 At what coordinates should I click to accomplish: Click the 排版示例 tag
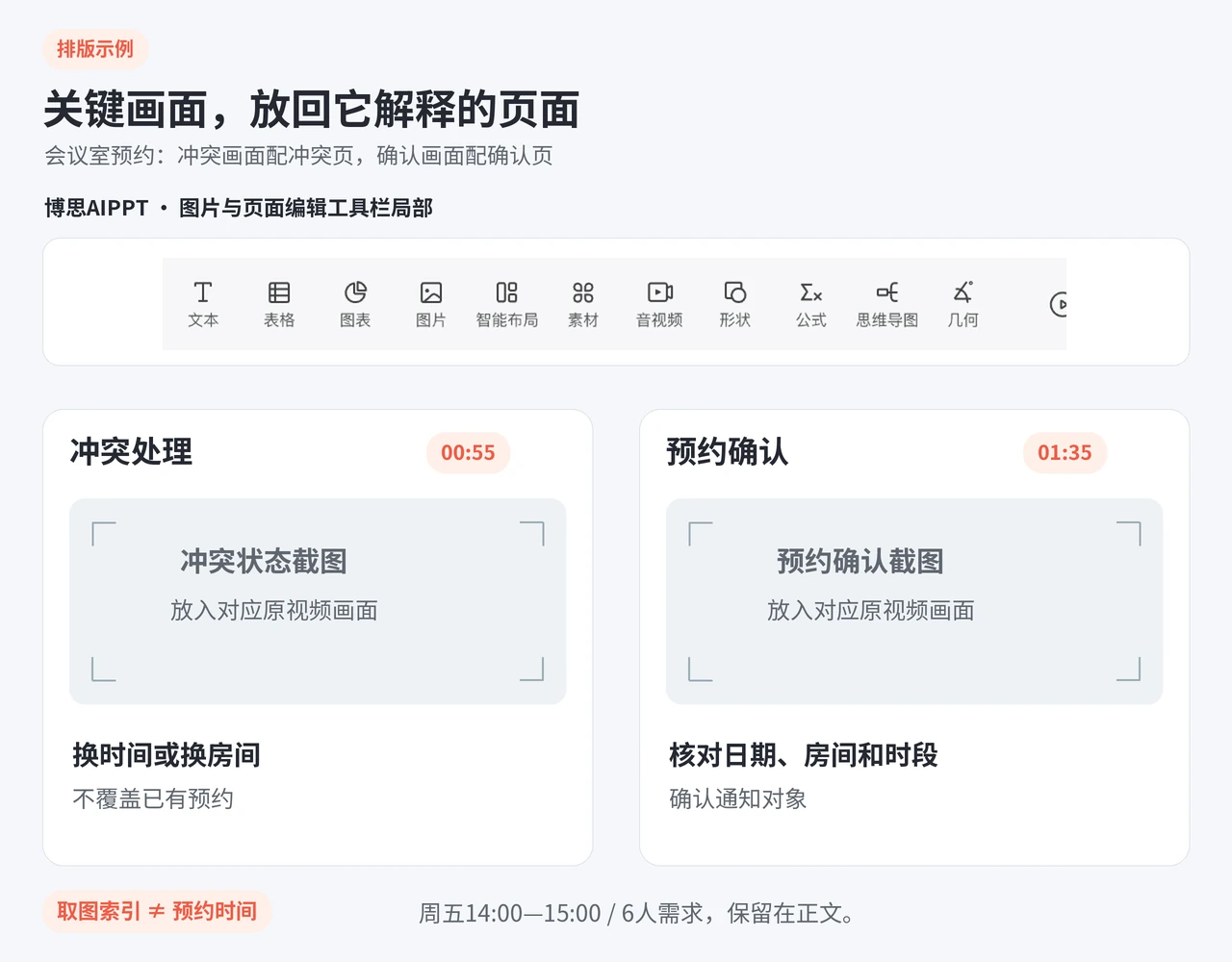pyautogui.click(x=95, y=49)
